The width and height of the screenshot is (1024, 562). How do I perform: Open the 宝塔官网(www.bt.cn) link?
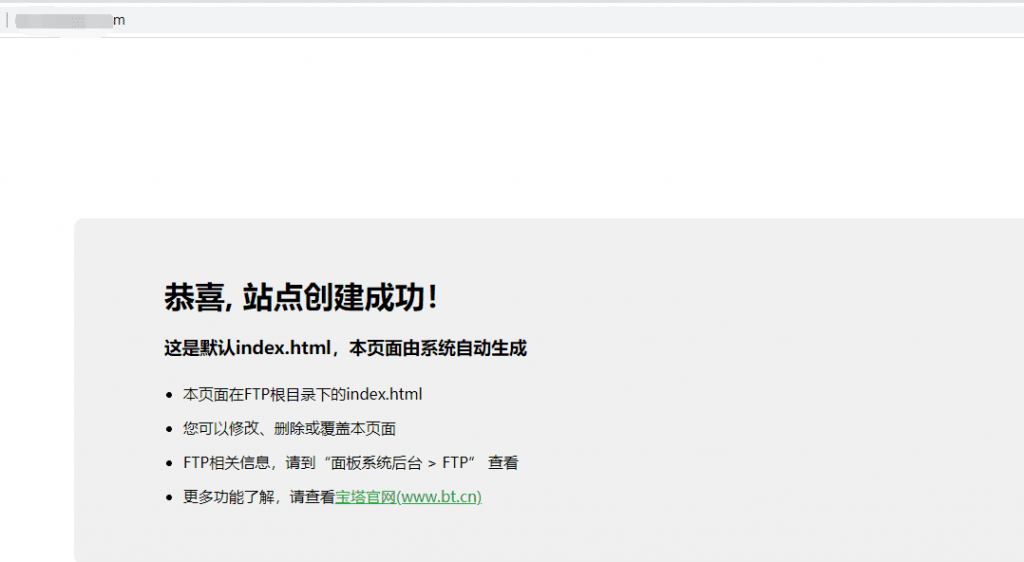point(408,497)
